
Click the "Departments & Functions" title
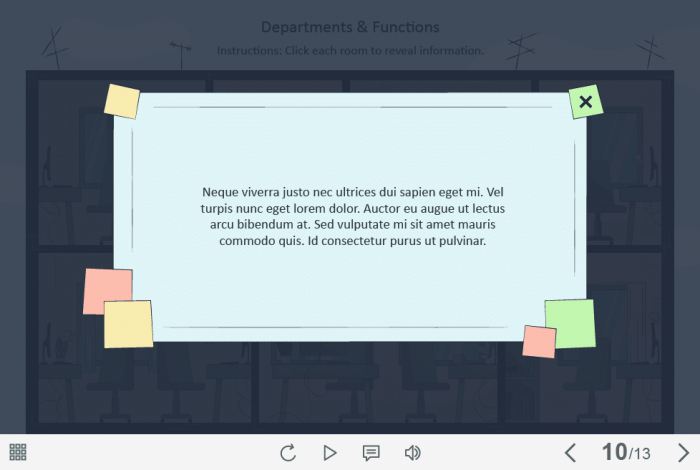point(350,27)
